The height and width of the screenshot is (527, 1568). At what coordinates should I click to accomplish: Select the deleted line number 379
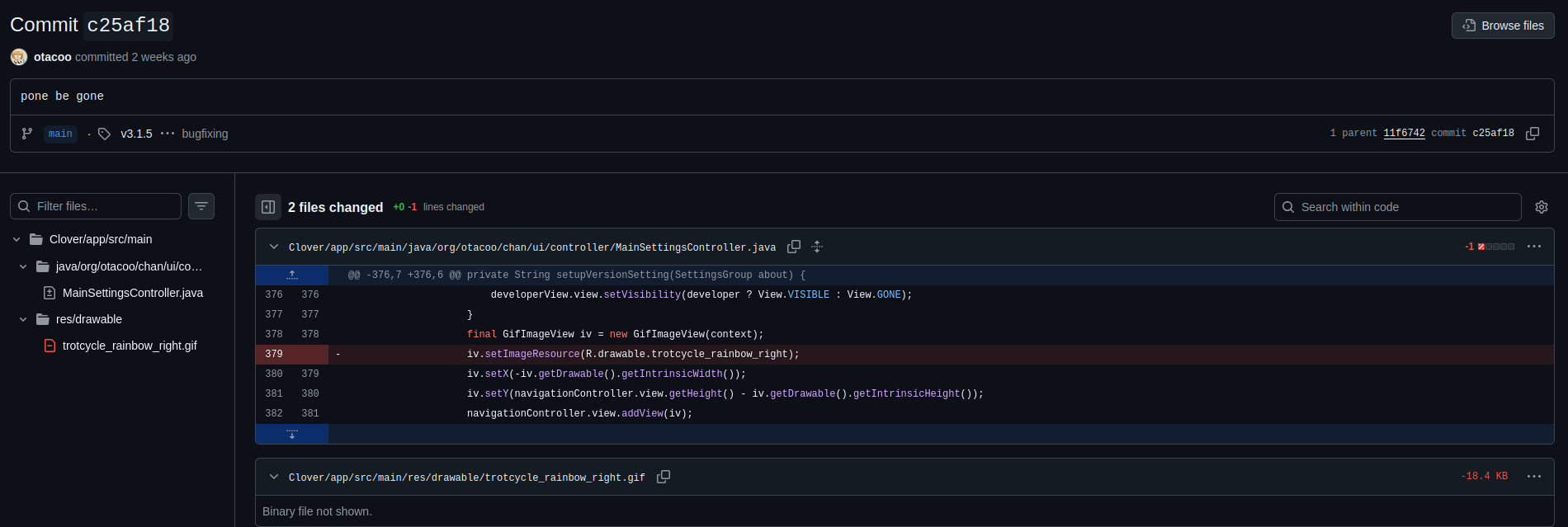[274, 354]
